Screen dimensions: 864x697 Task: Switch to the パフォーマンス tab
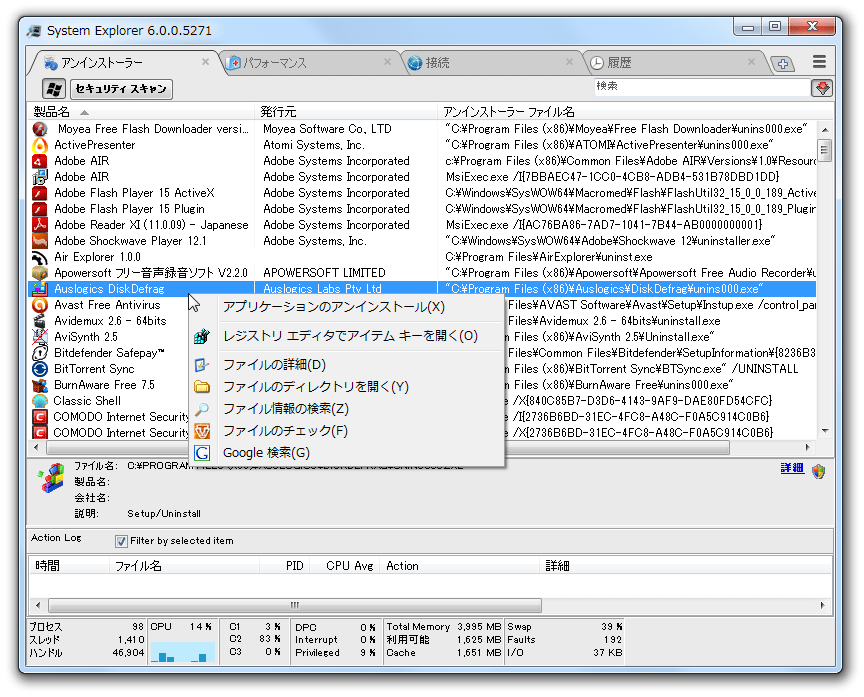[x=310, y=63]
